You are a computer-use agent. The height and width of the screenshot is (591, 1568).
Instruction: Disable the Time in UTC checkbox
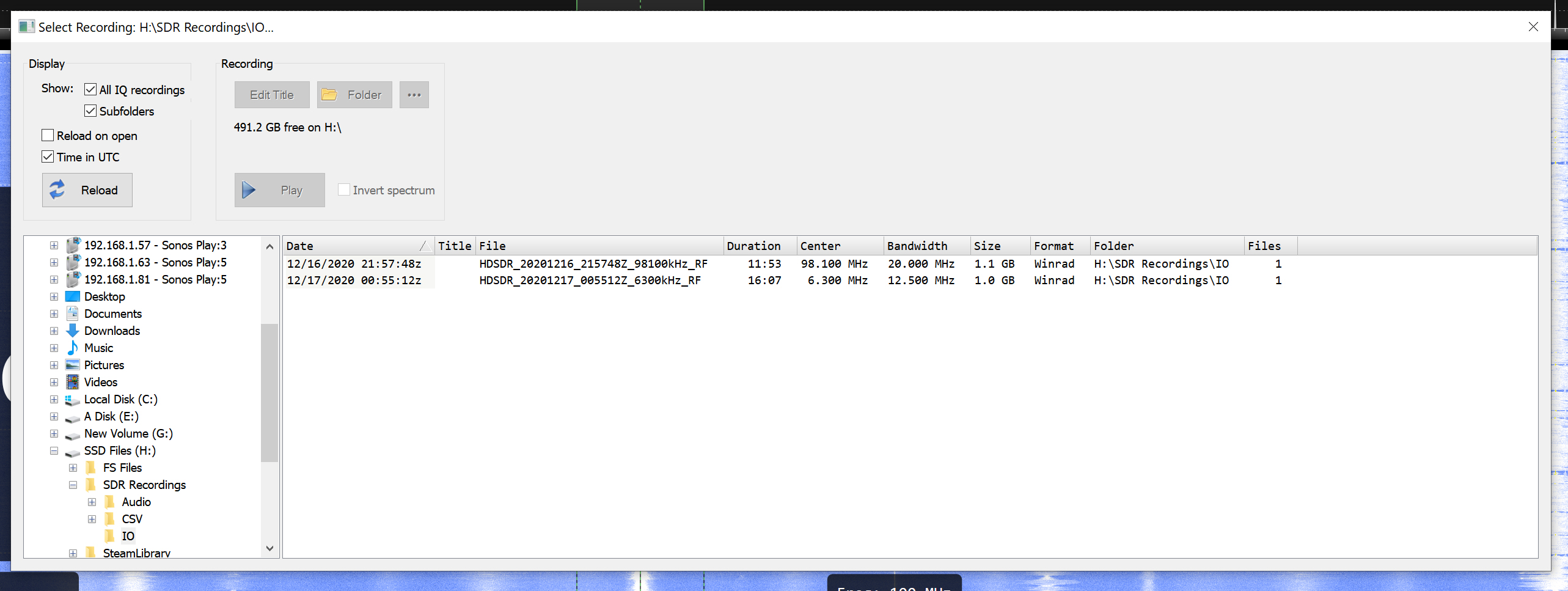click(48, 156)
